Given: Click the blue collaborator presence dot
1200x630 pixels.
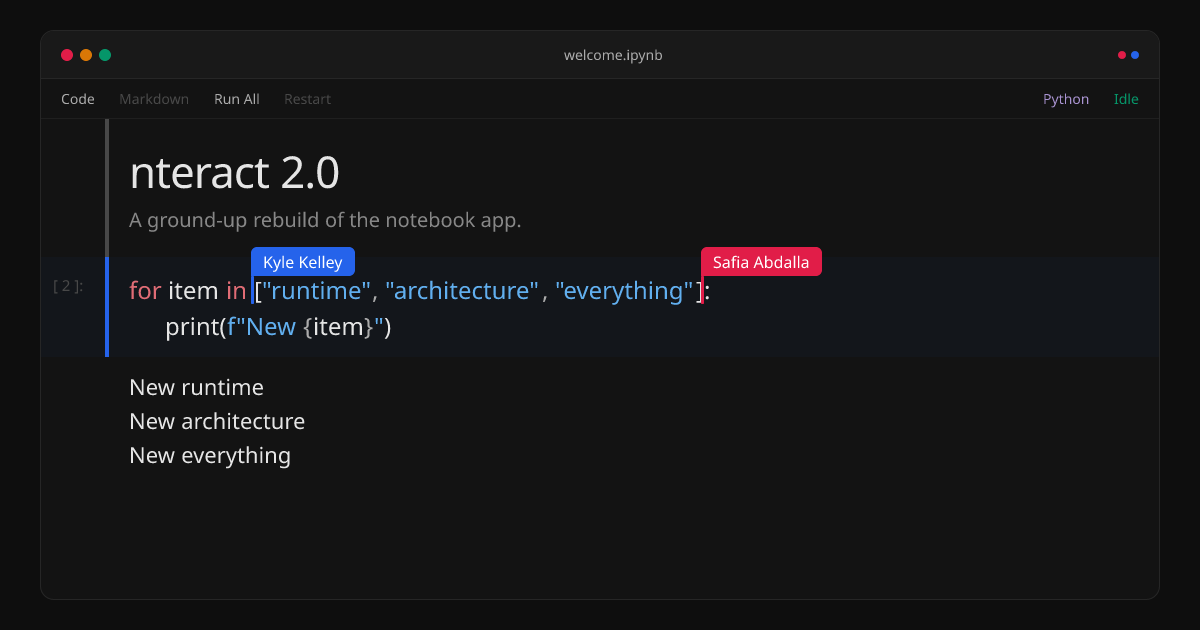Looking at the screenshot, I should coord(1134,55).
